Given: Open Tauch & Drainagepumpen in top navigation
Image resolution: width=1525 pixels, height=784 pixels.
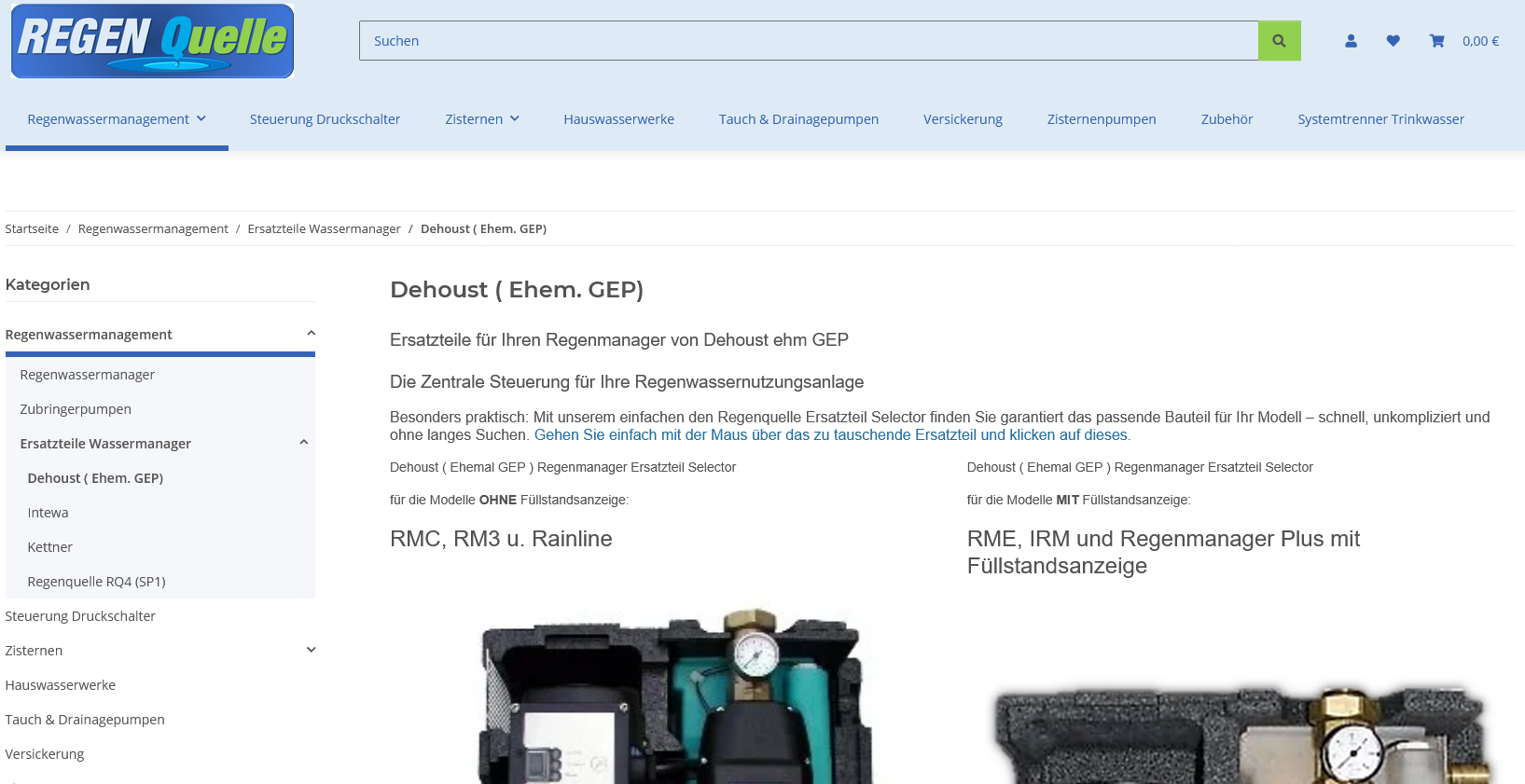Looking at the screenshot, I should point(798,119).
